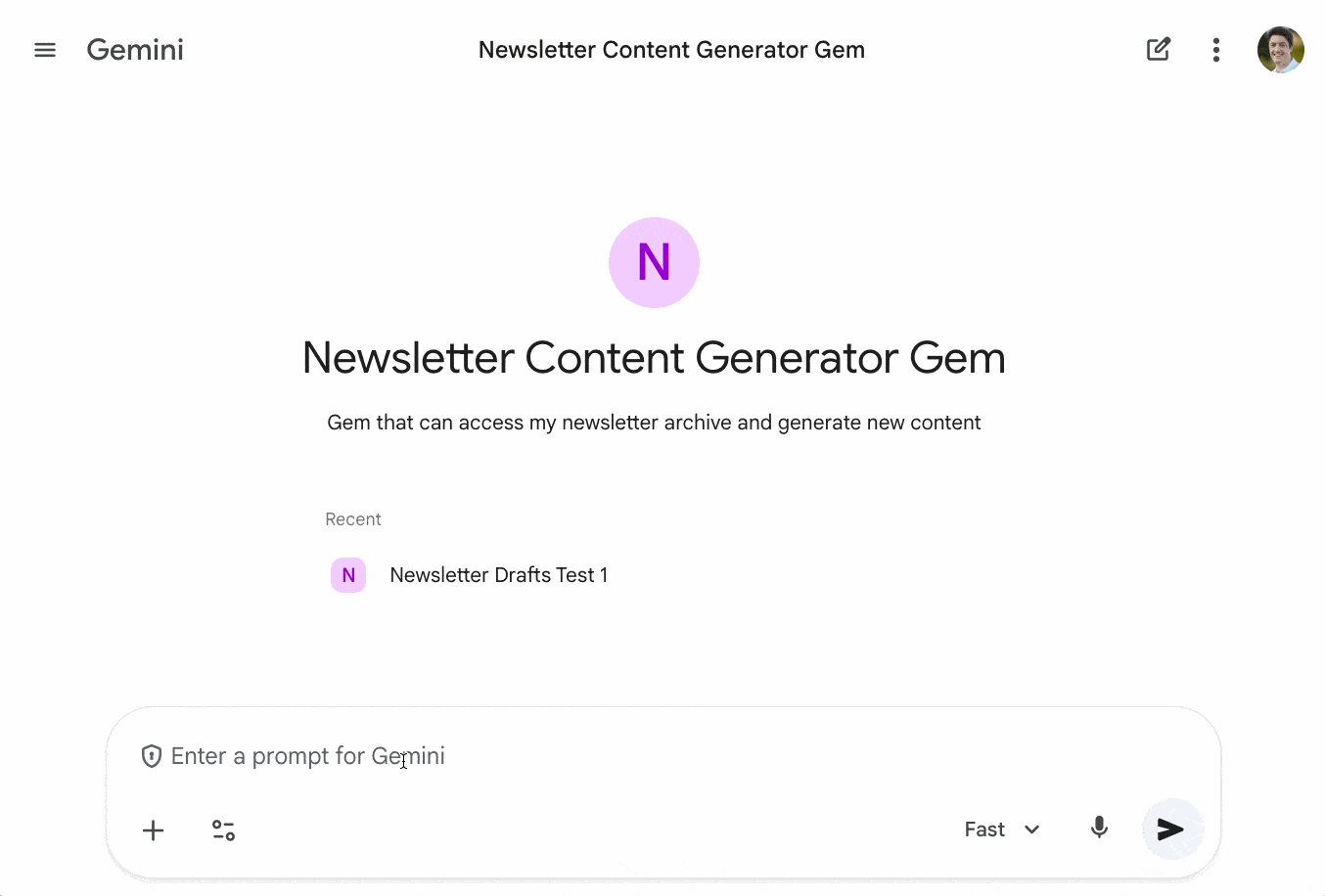Activate the microphone voice input
Image resolution: width=1325 pixels, height=896 pixels.
pyautogui.click(x=1099, y=829)
